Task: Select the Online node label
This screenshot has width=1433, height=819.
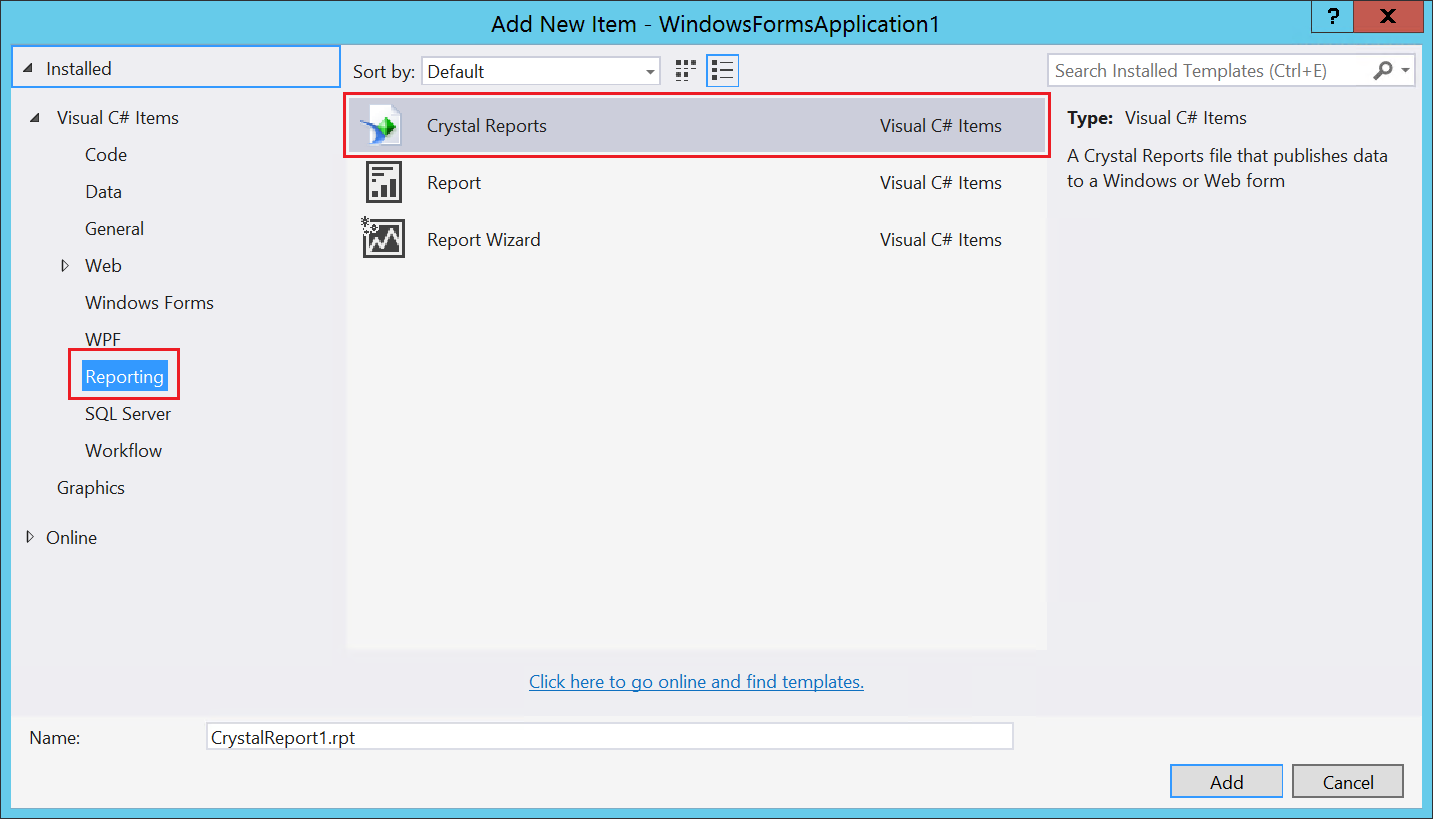Action: (71, 538)
